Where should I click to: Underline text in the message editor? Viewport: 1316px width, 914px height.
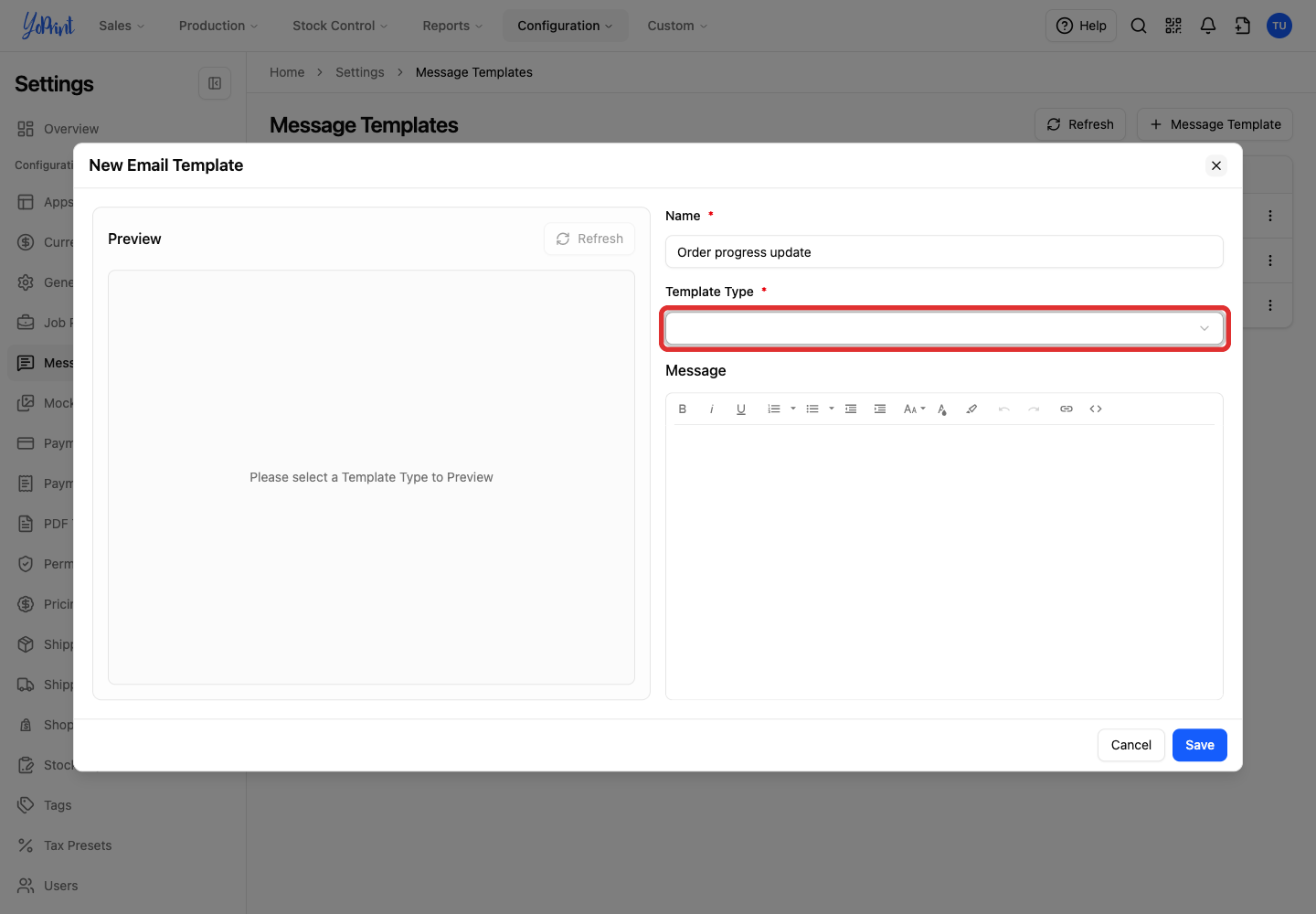click(x=741, y=409)
